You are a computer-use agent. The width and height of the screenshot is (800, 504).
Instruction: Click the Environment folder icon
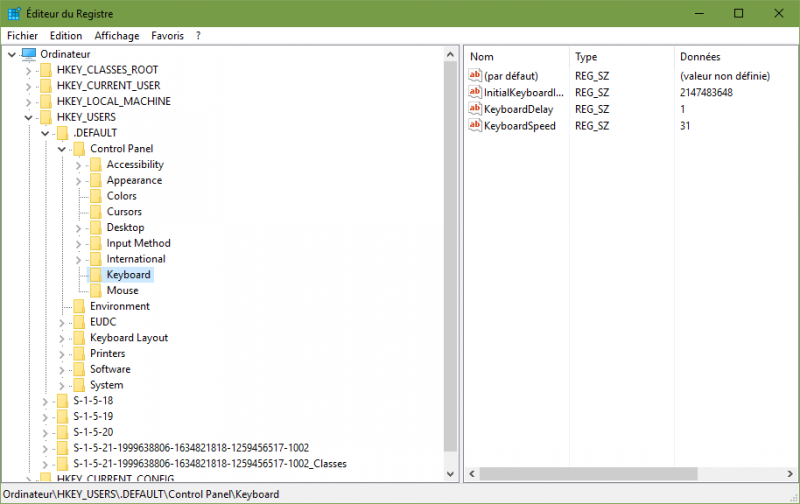(x=79, y=307)
